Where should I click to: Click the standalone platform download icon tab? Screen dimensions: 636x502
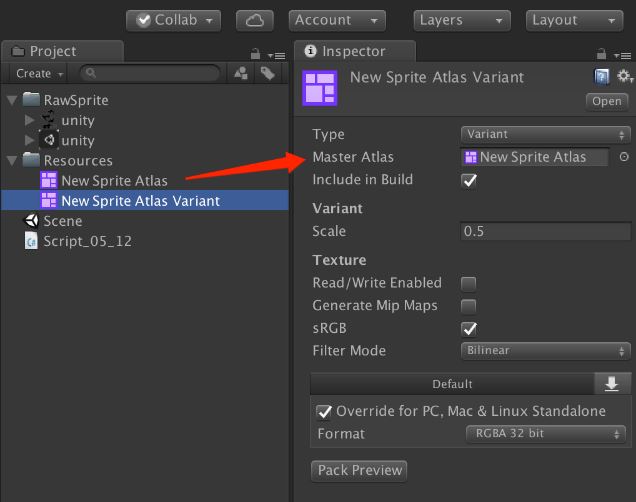point(611,384)
